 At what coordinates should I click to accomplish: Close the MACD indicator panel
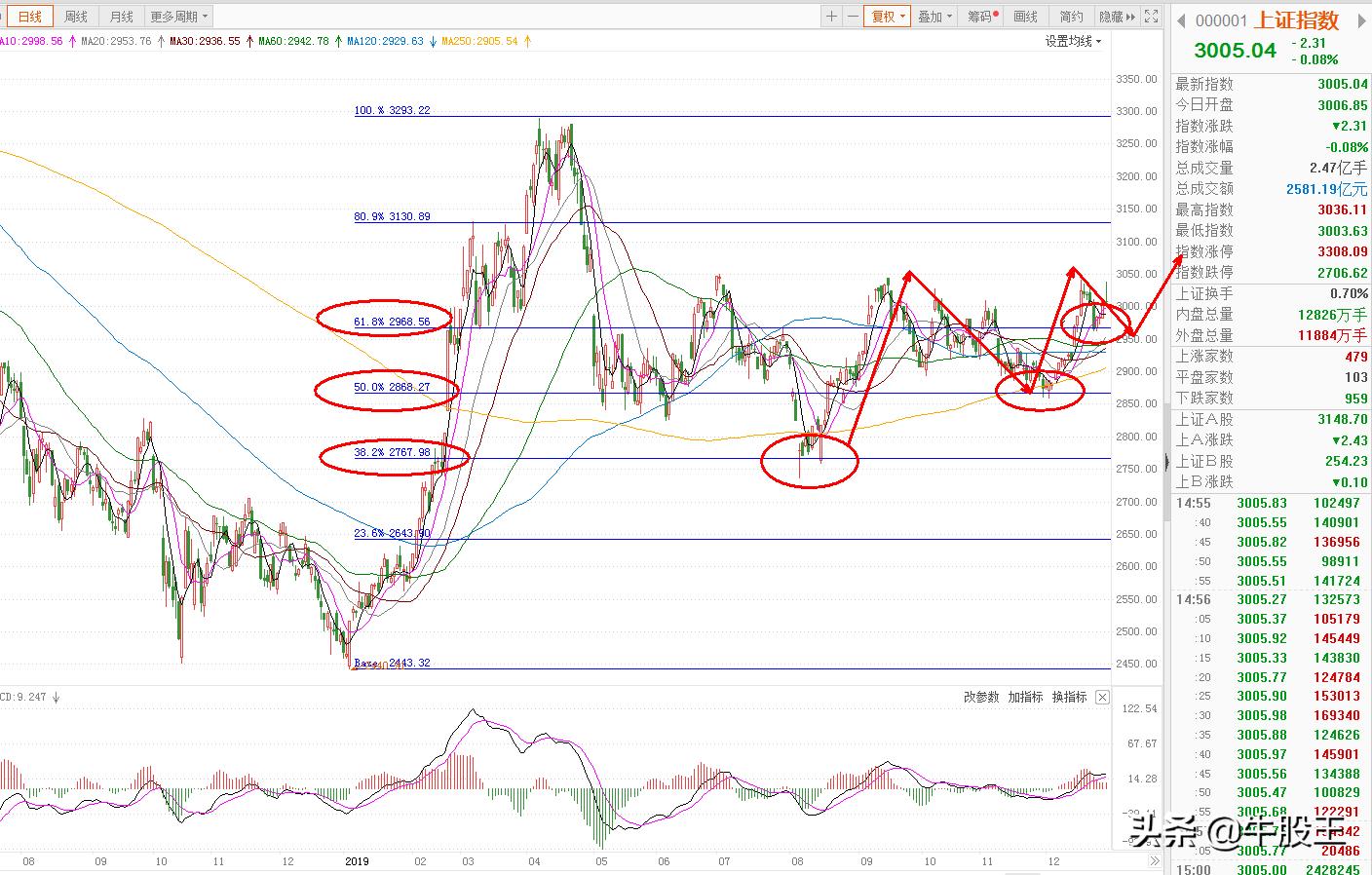point(1102,698)
